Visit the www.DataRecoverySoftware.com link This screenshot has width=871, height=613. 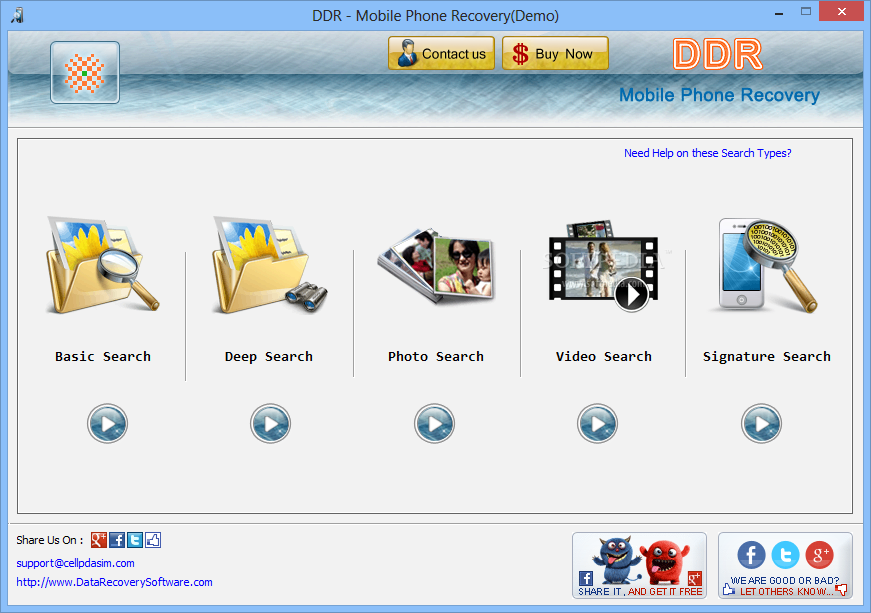click(114, 582)
